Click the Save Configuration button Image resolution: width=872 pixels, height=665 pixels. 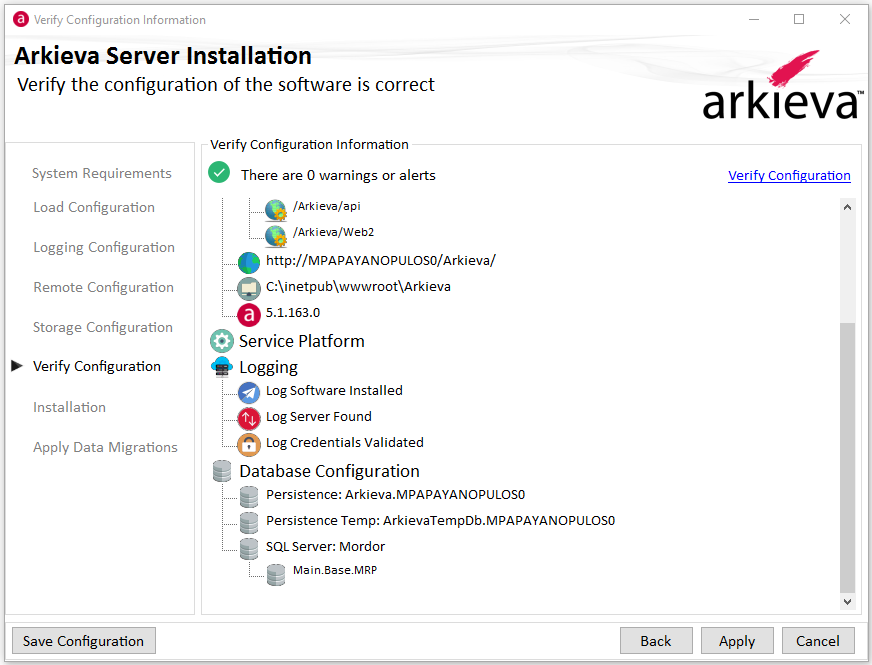click(x=83, y=641)
